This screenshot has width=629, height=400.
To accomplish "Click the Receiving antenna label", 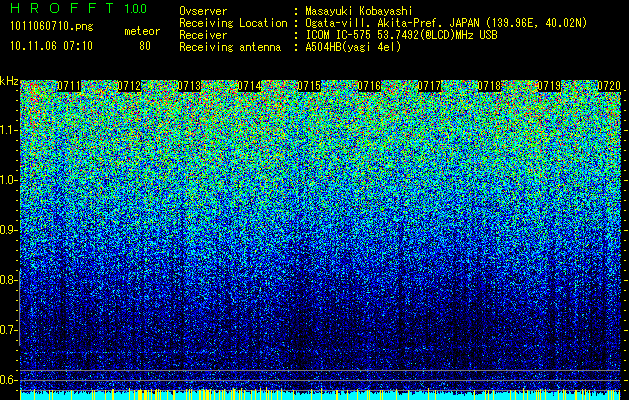I will (230, 47).
